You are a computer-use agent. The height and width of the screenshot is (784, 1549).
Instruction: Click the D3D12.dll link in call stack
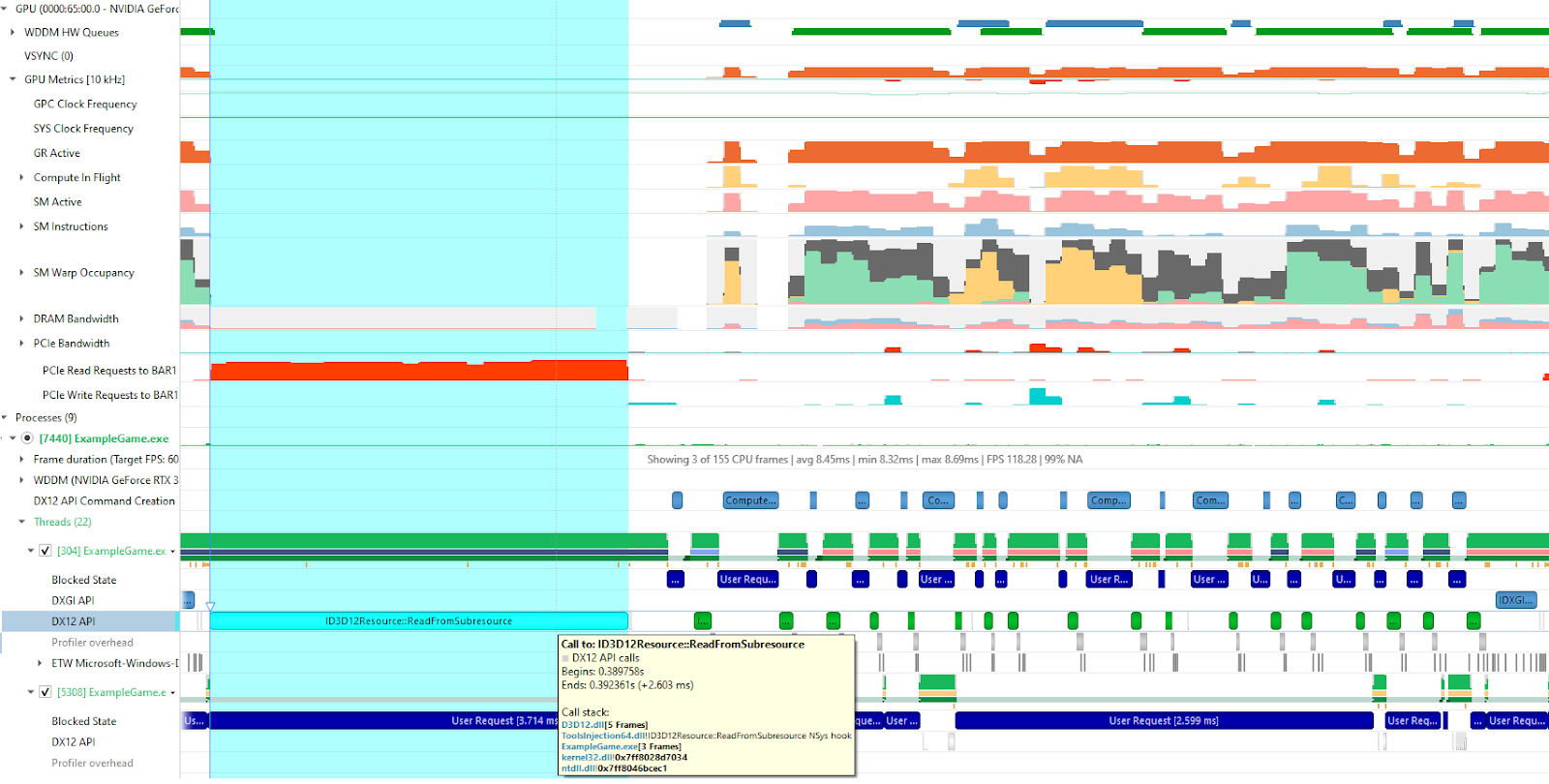tap(576, 725)
